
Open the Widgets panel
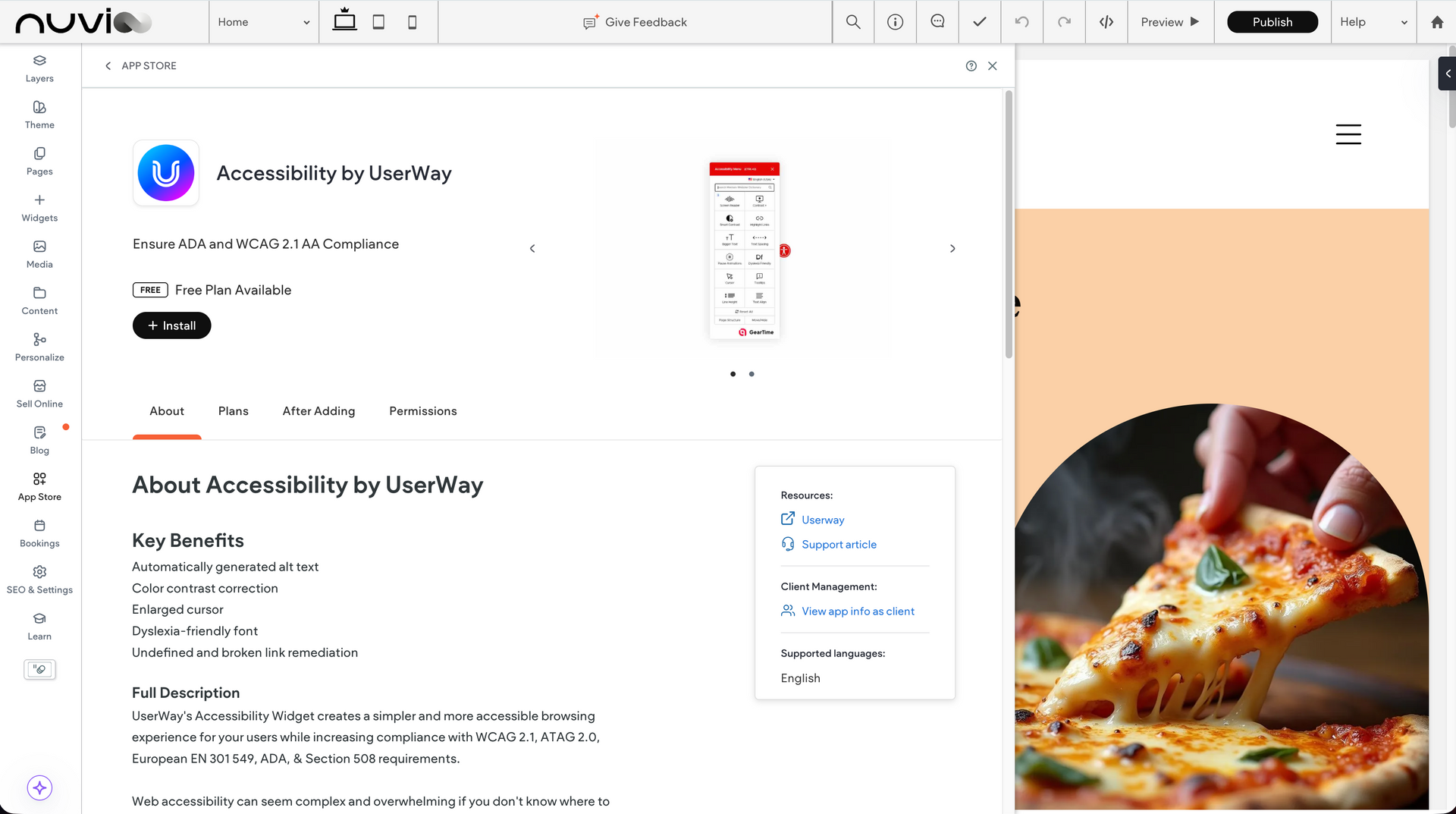coord(39,207)
